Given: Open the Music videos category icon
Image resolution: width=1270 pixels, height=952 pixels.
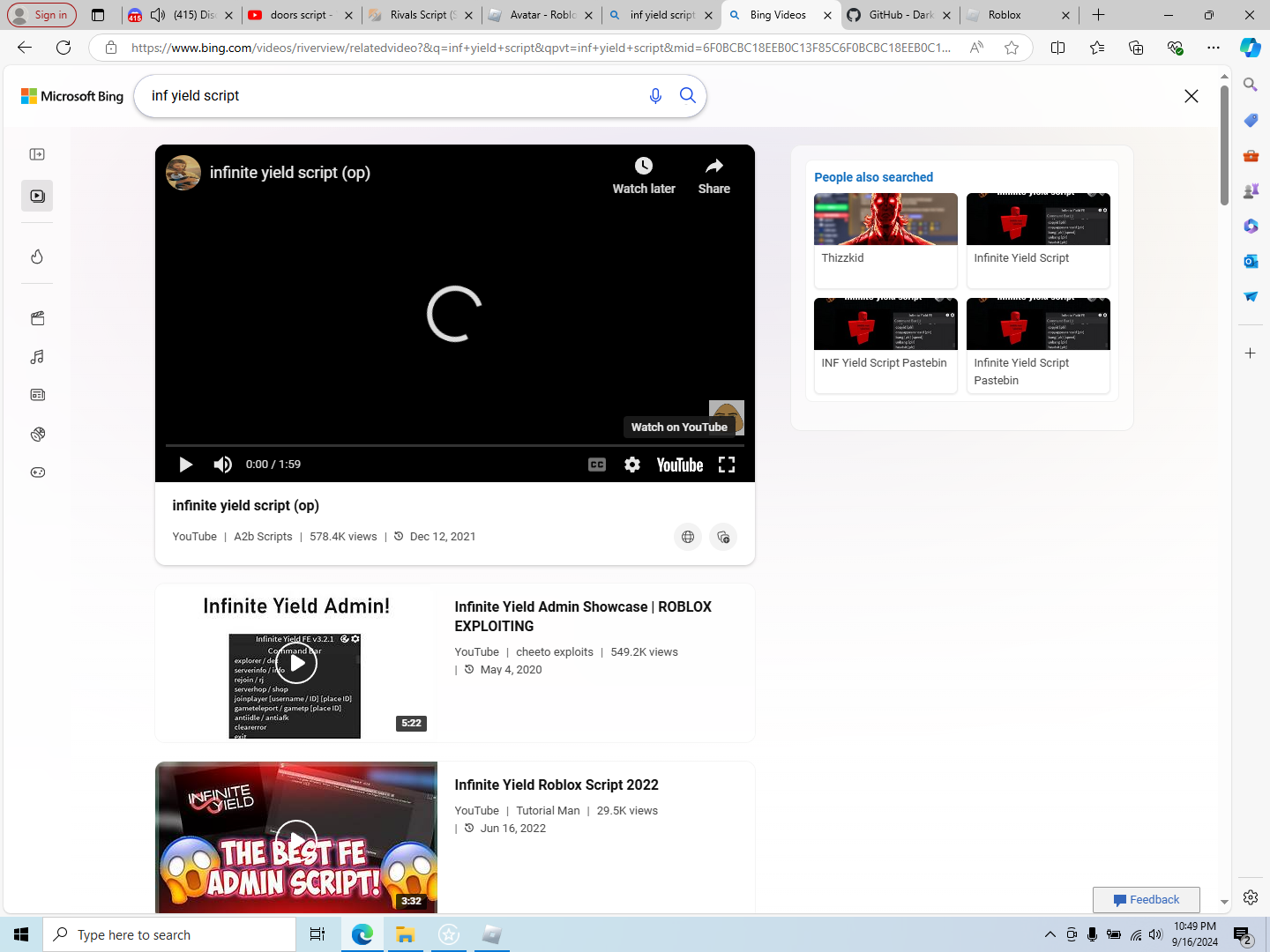Looking at the screenshot, I should tap(37, 357).
